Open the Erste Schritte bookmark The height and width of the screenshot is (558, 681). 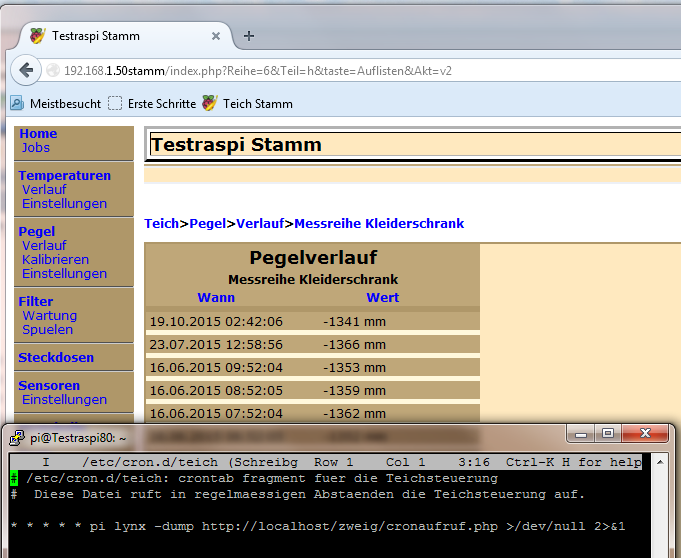point(152,103)
